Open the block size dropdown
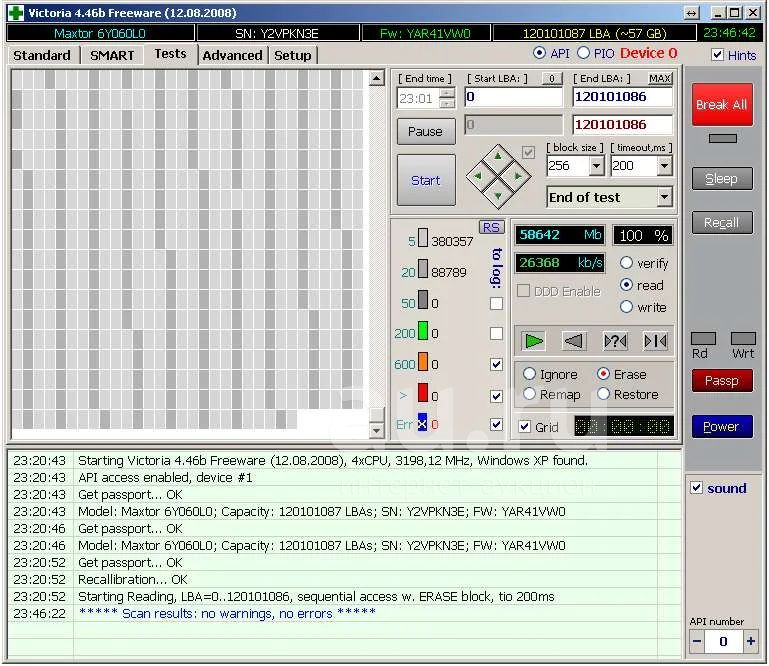769x666 pixels. (596, 166)
